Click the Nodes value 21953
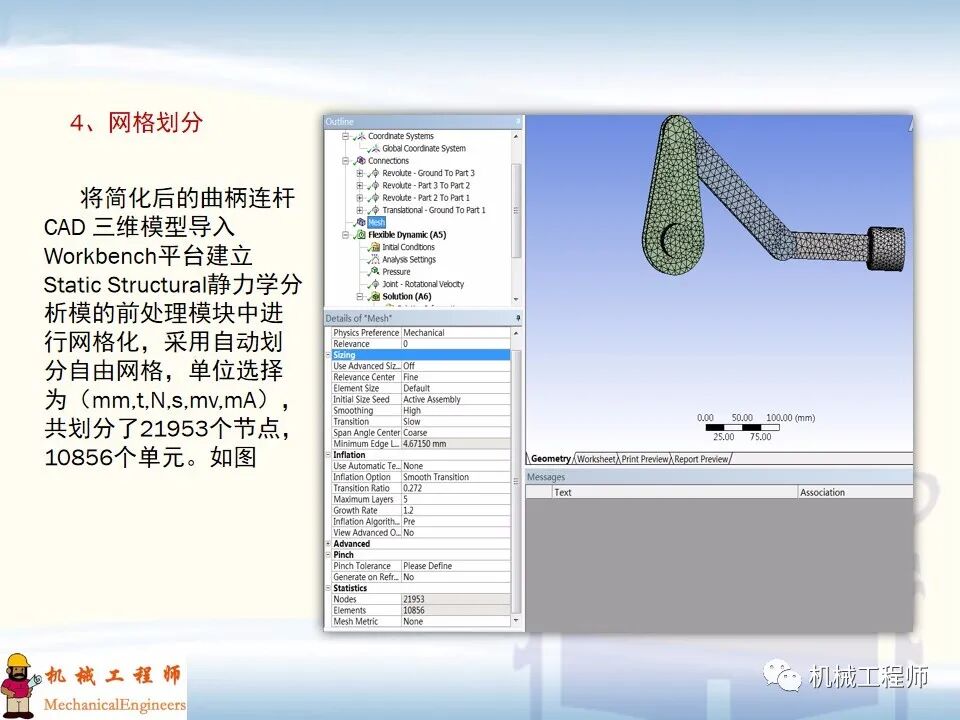Image resolution: width=960 pixels, height=720 pixels. (x=456, y=599)
